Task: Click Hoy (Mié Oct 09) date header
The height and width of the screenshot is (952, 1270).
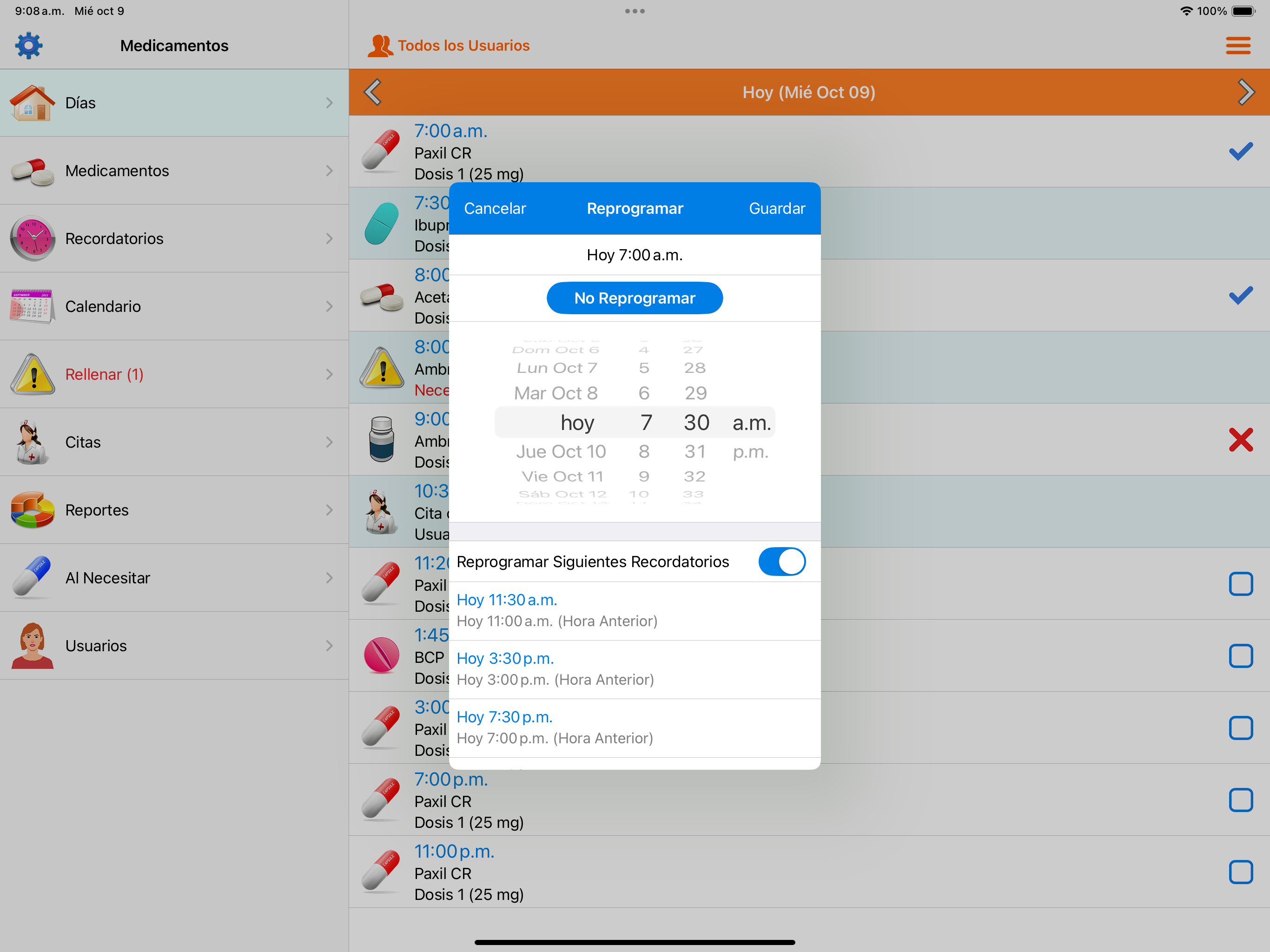Action: coord(808,93)
